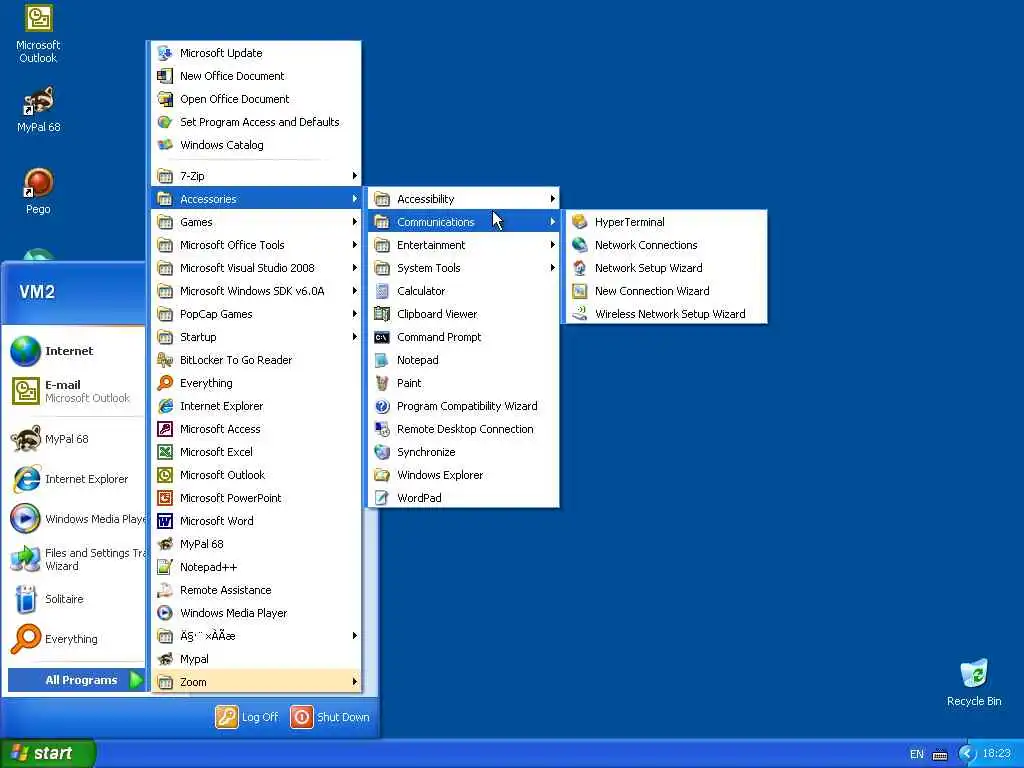Click Remote Desktop Connection icon

[x=382, y=428]
